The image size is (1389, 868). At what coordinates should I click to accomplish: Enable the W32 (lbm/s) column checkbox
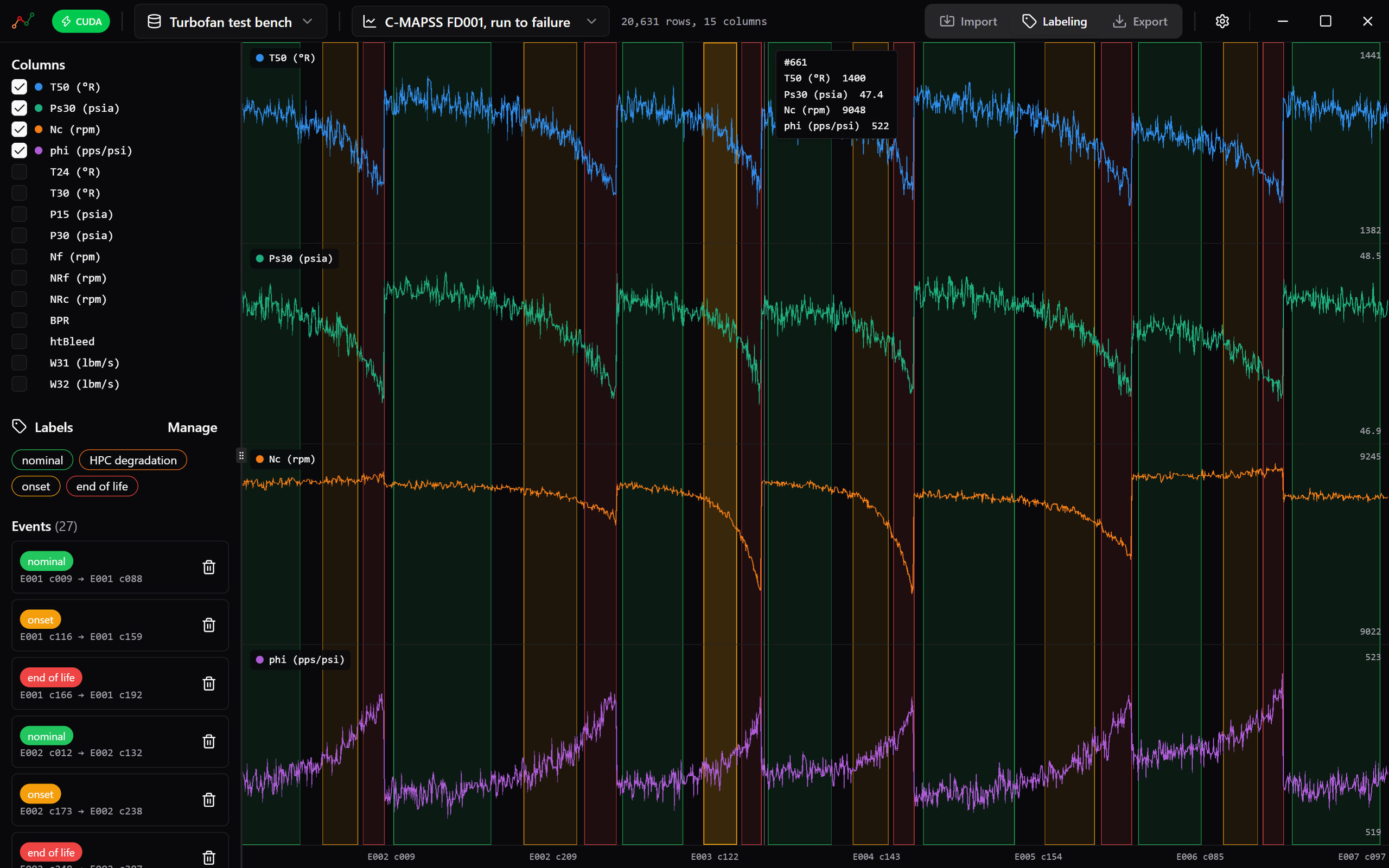[x=20, y=384]
